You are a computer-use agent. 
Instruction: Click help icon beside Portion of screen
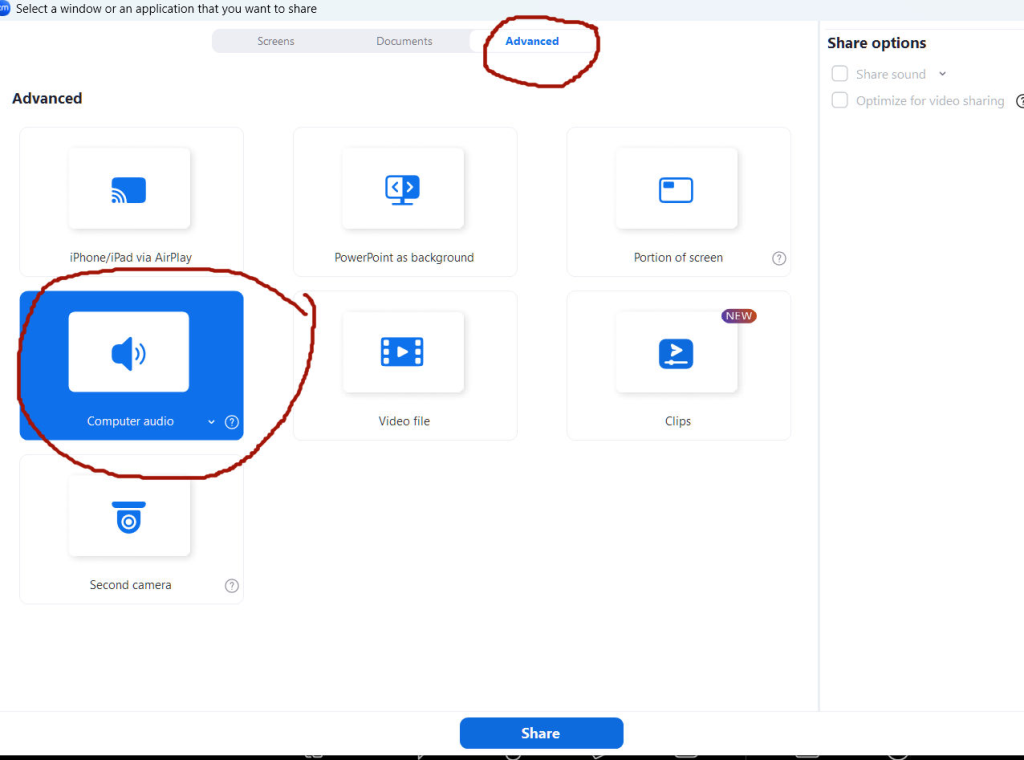(779, 258)
